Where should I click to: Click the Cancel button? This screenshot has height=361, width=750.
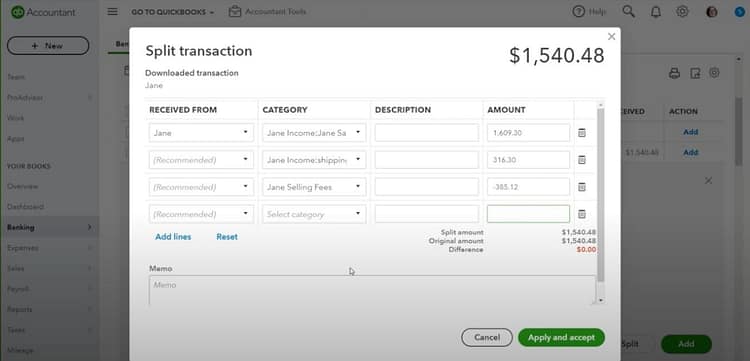coord(487,338)
